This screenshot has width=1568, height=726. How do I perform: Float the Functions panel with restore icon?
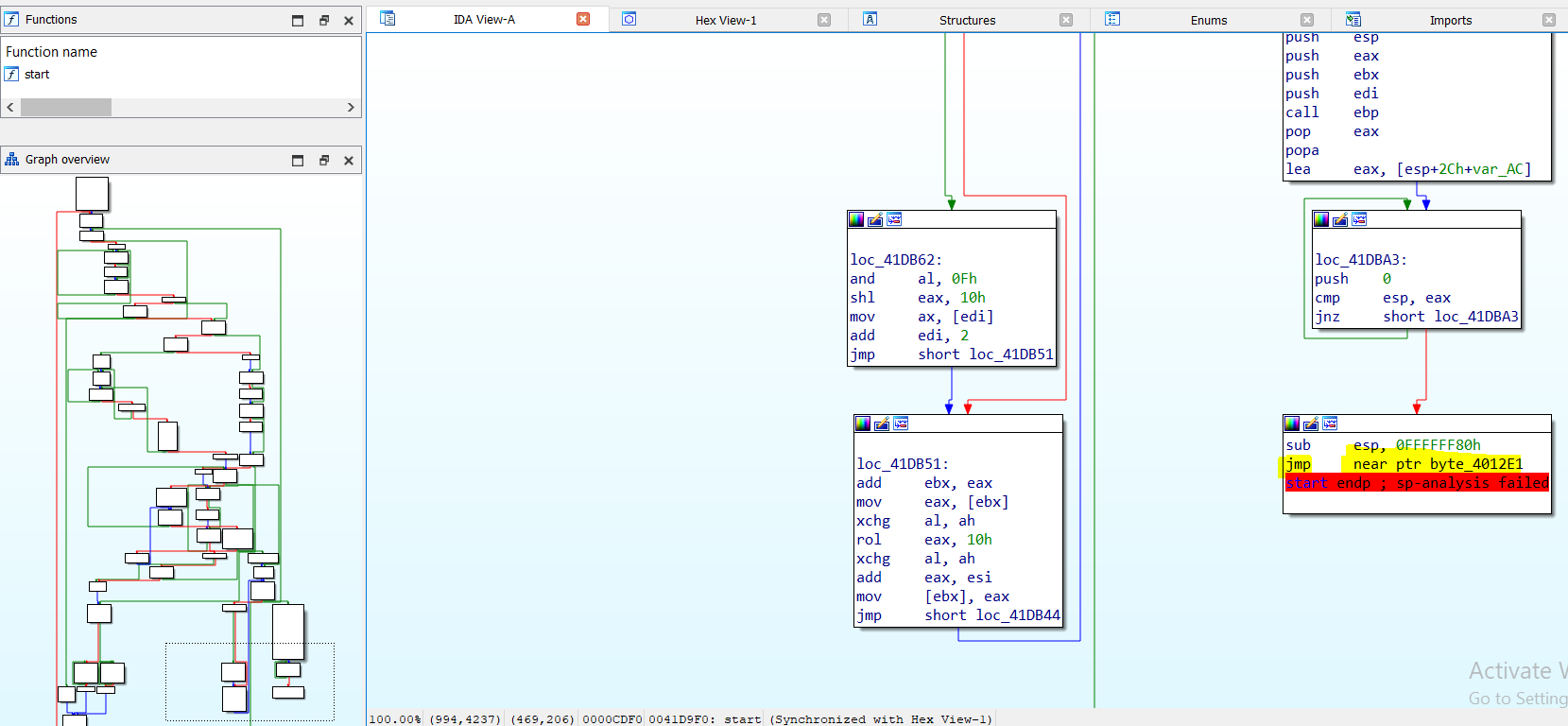click(x=323, y=20)
